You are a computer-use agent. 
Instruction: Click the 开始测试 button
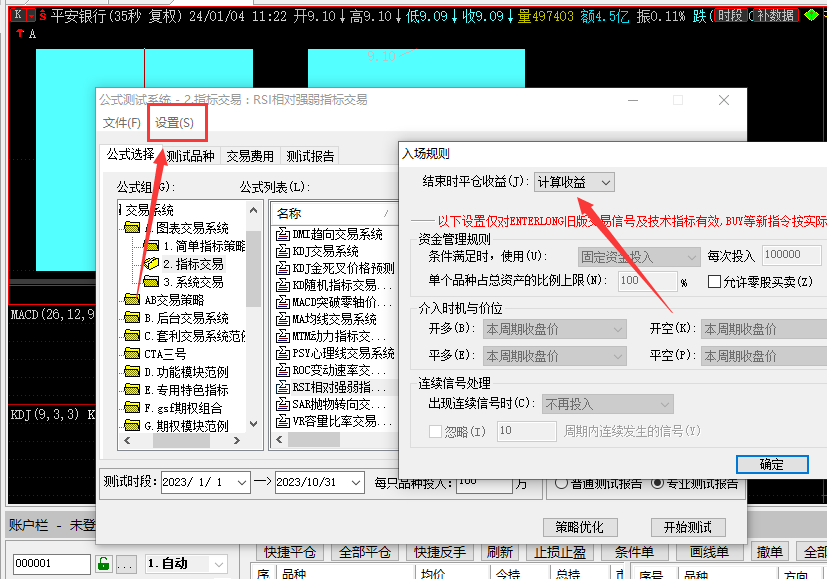coord(688,527)
